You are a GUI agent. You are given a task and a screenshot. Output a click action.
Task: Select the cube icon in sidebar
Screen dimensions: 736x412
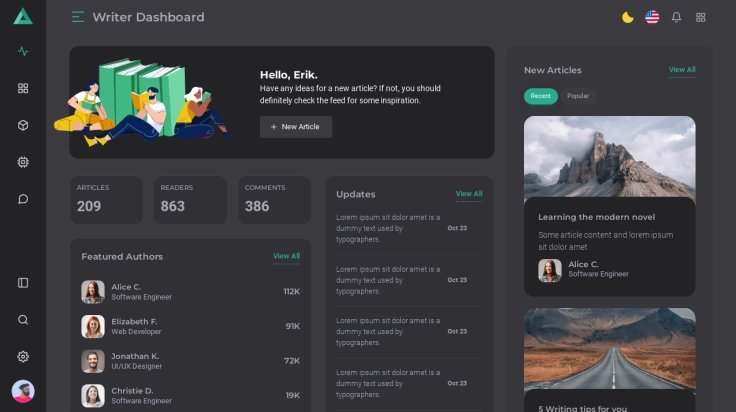click(x=23, y=125)
